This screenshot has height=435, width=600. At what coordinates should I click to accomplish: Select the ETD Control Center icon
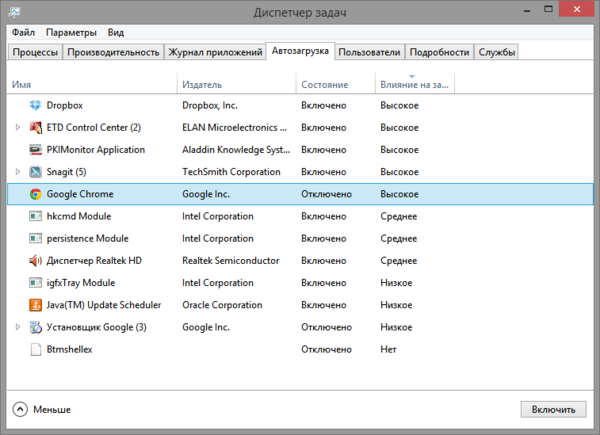coord(36,127)
